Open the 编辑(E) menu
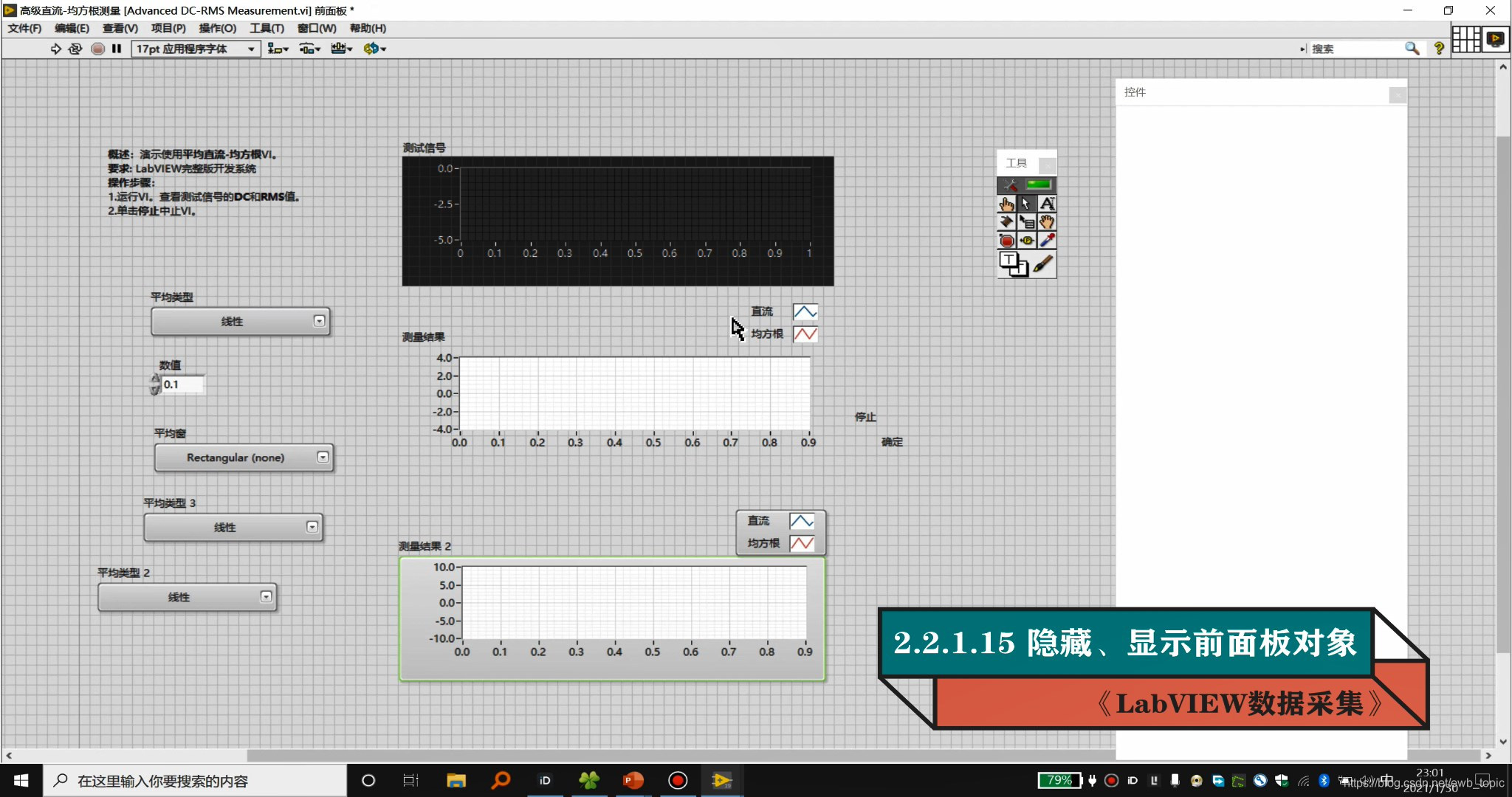Image resolution: width=1512 pixels, height=797 pixels. (x=72, y=28)
